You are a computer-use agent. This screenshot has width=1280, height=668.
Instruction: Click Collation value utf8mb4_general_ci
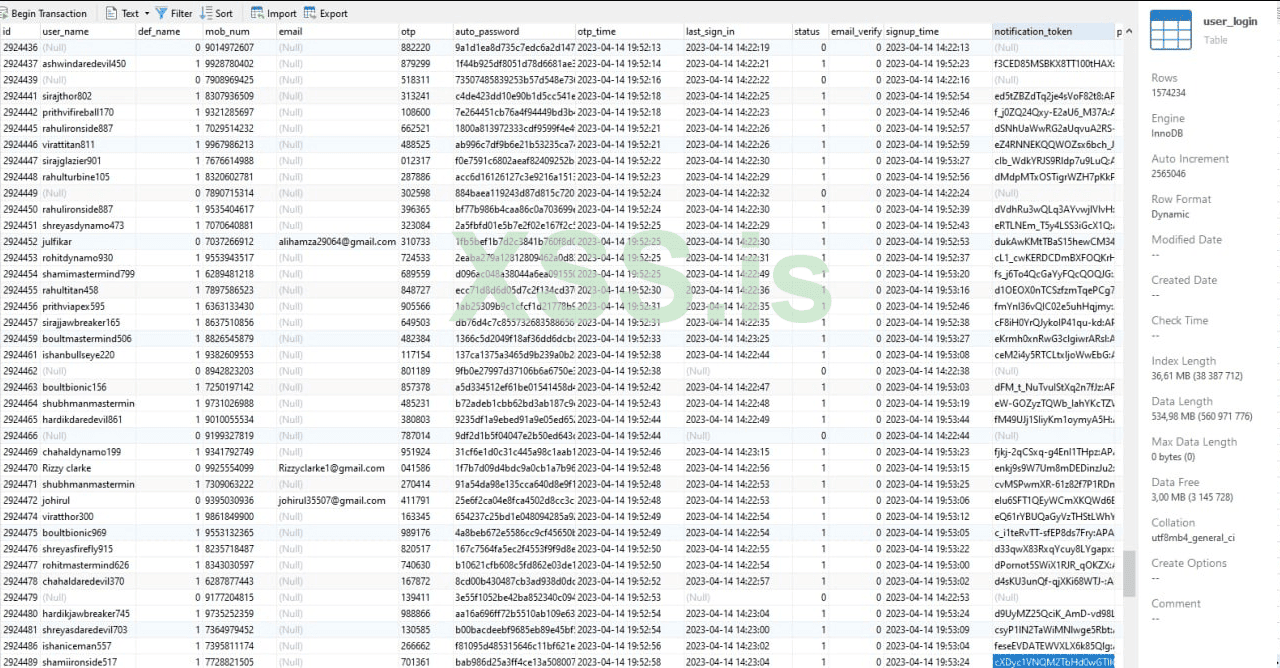coord(1193,537)
